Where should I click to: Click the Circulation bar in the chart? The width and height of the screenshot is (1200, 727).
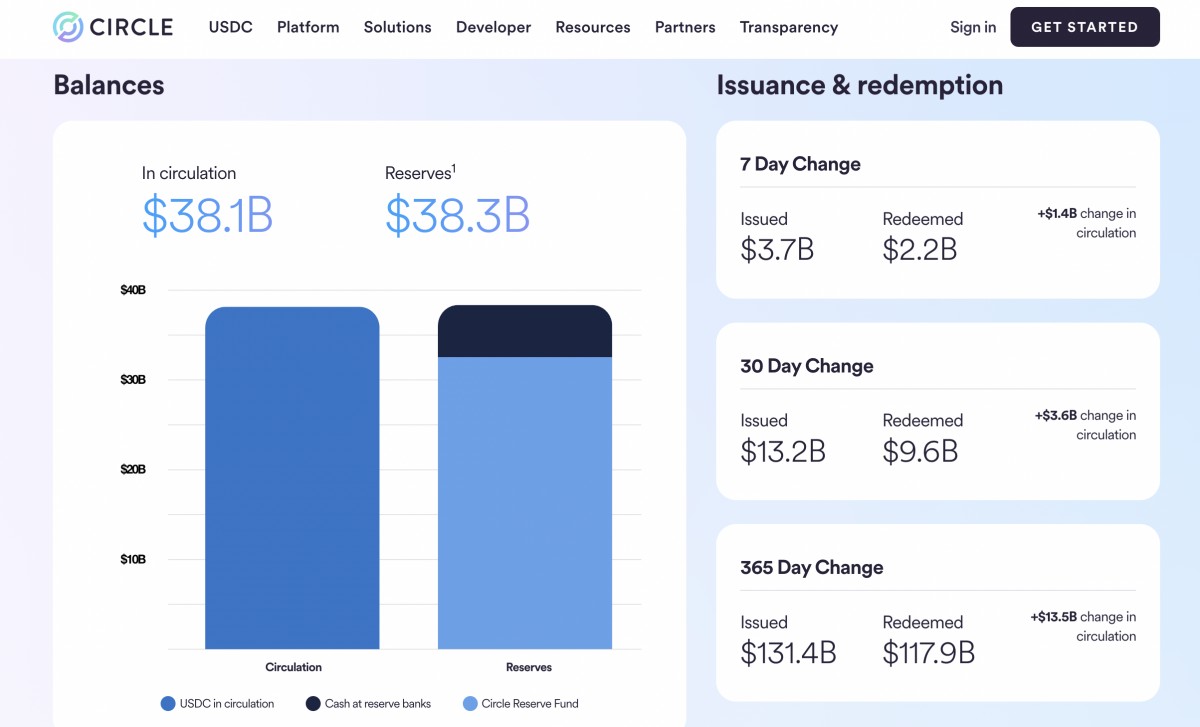pos(292,478)
